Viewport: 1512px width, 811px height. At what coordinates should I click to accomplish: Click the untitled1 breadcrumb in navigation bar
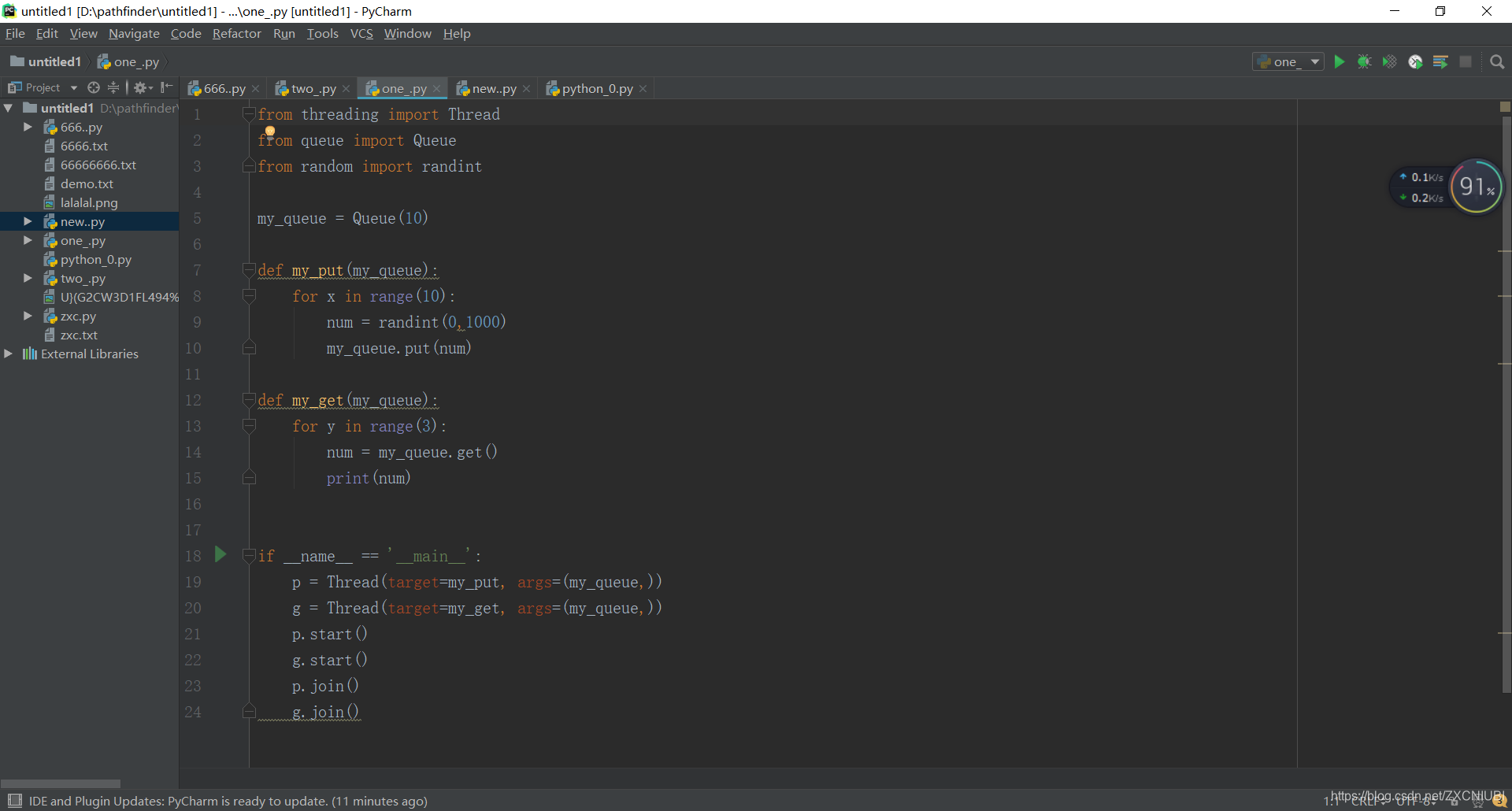46,61
